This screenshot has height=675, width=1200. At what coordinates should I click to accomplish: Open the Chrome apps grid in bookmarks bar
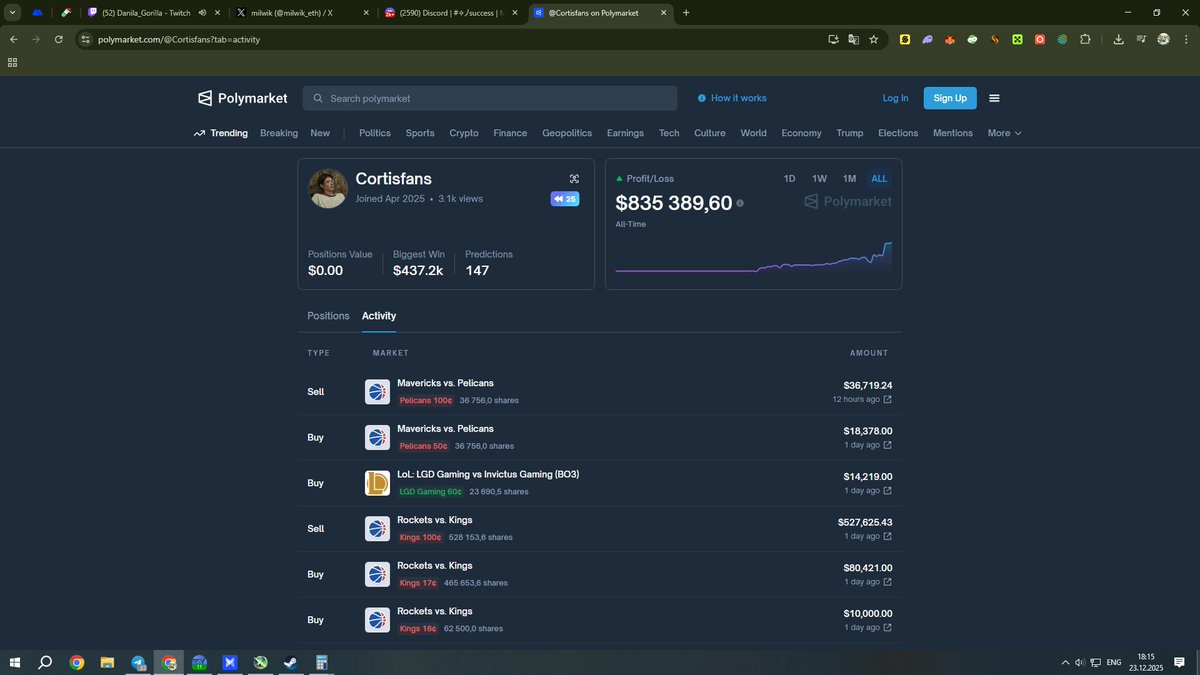pos(12,62)
